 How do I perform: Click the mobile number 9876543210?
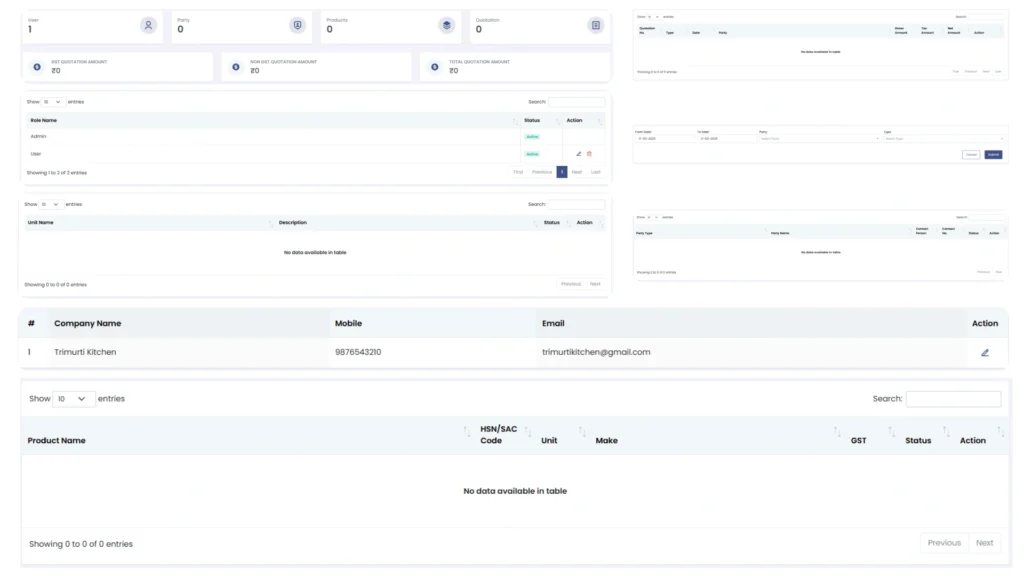[358, 352]
